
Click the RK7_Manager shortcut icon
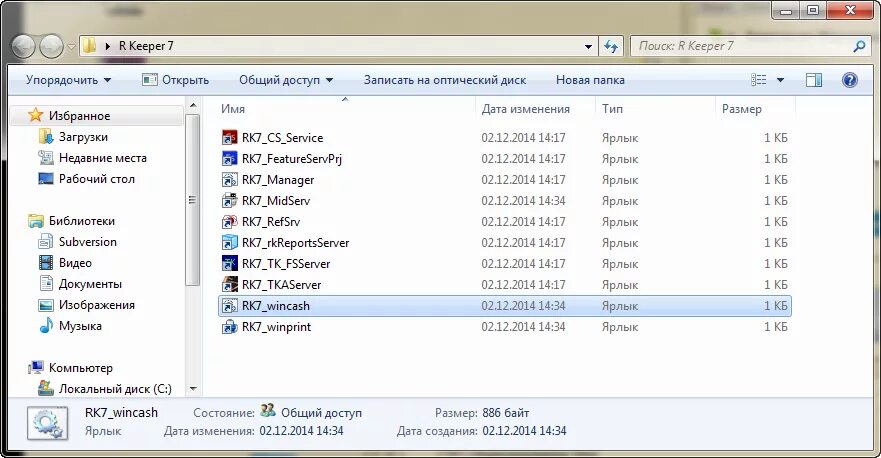[x=229, y=180]
